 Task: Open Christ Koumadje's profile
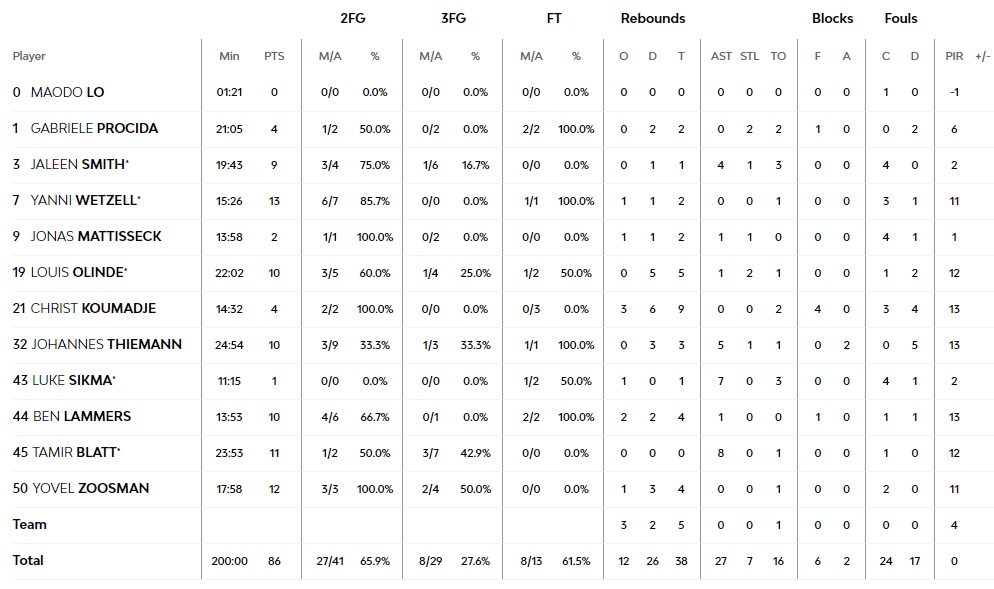pos(93,308)
